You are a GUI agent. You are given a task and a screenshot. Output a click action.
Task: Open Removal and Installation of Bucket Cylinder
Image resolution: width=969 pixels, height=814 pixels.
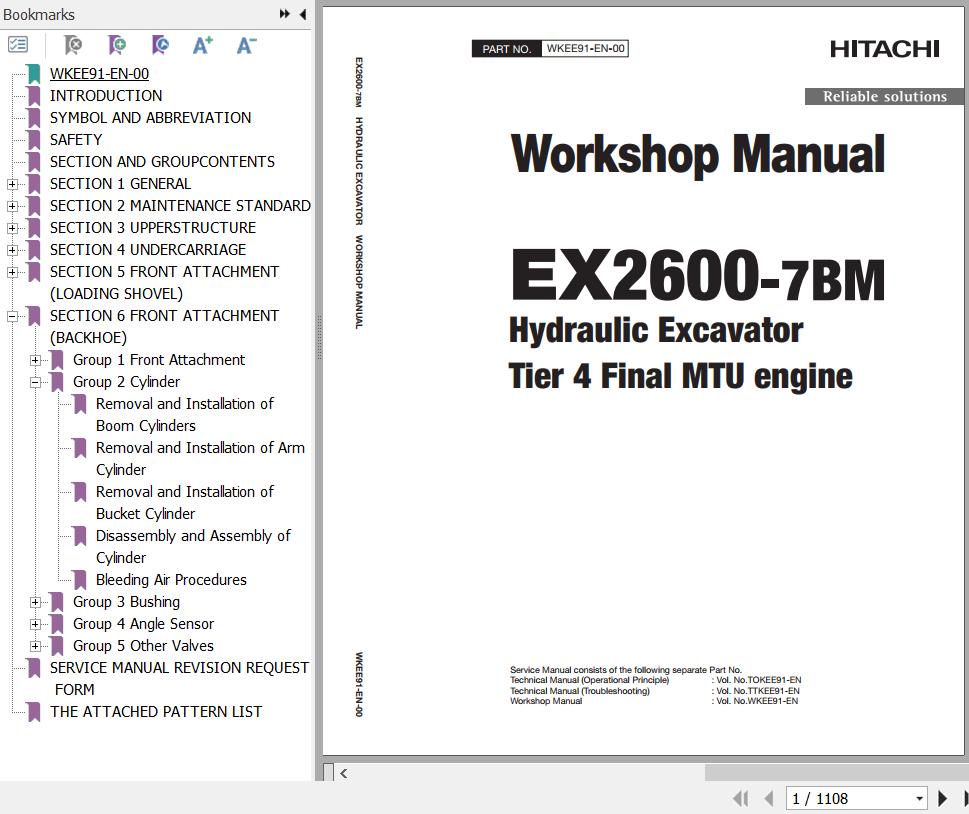tap(184, 502)
